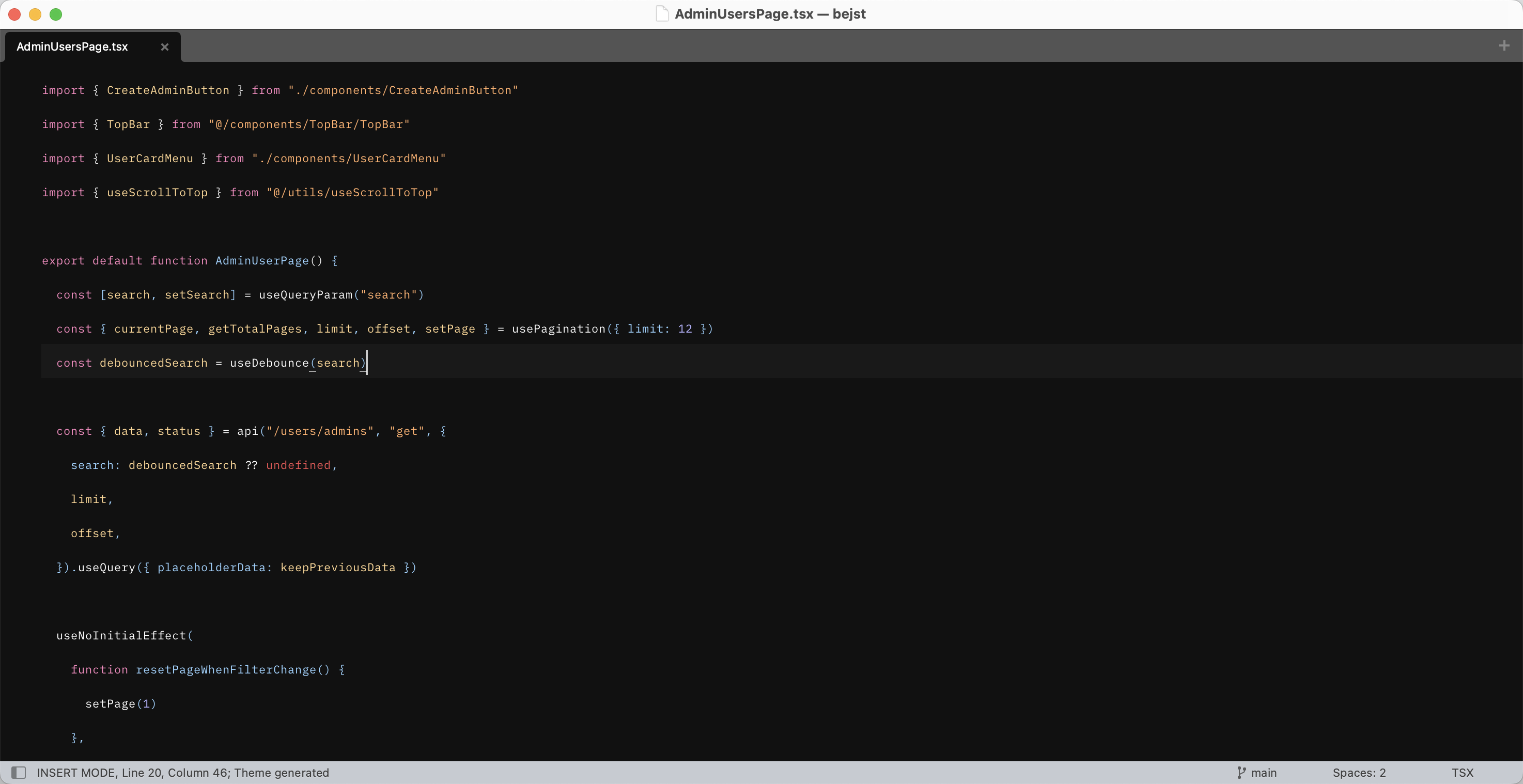This screenshot has height=784, width=1523.
Task: Click the red undefined keyword
Action: tap(298, 465)
